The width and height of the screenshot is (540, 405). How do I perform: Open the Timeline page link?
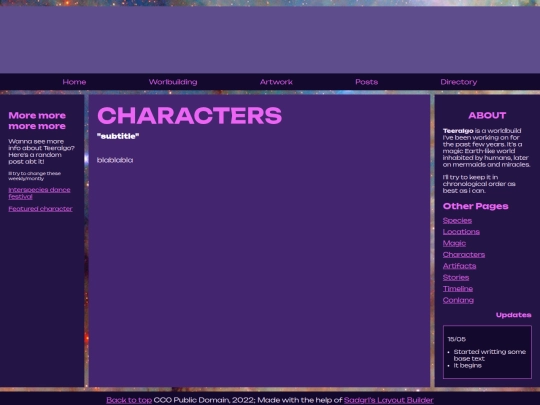point(458,289)
